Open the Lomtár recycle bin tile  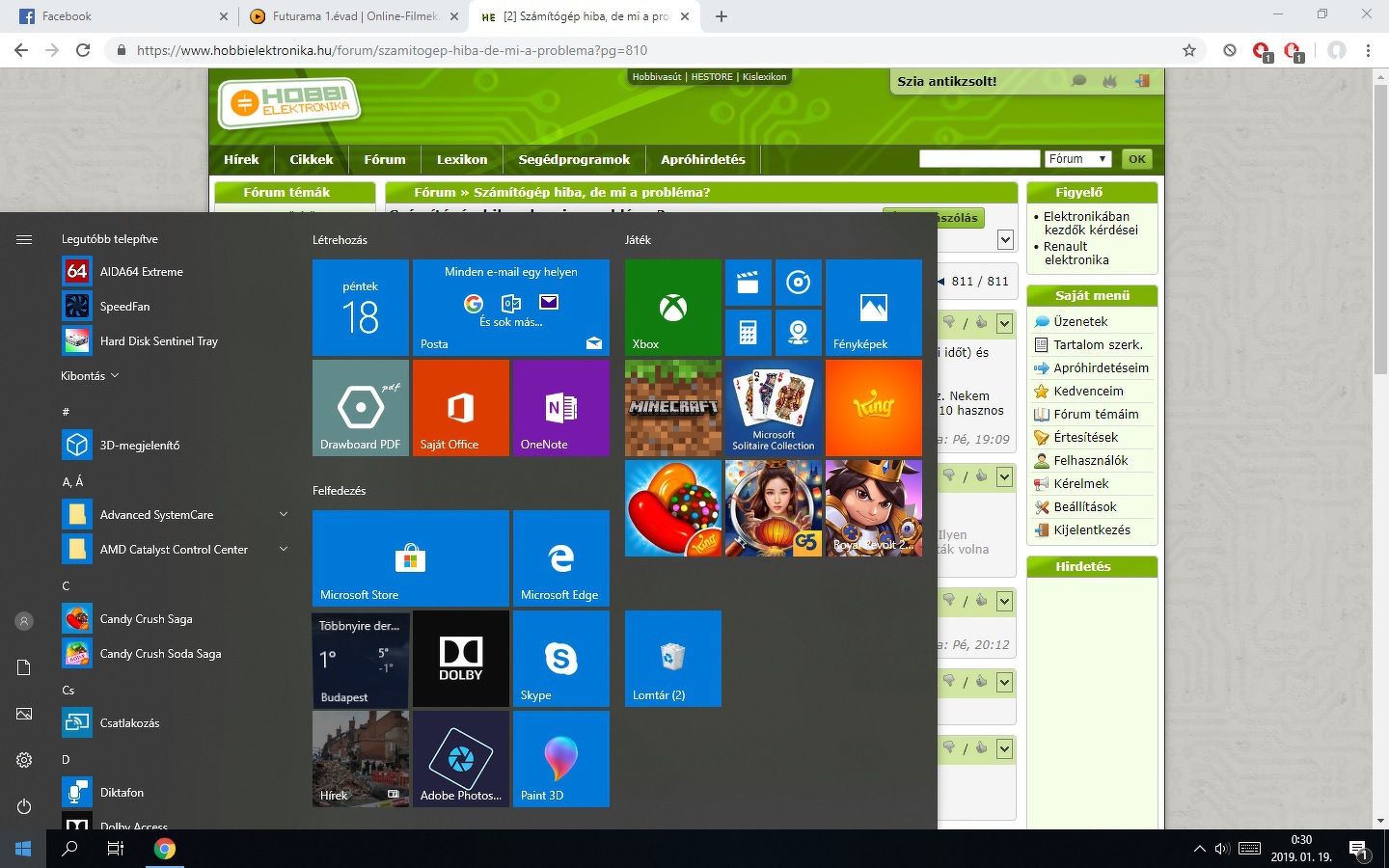click(x=673, y=659)
